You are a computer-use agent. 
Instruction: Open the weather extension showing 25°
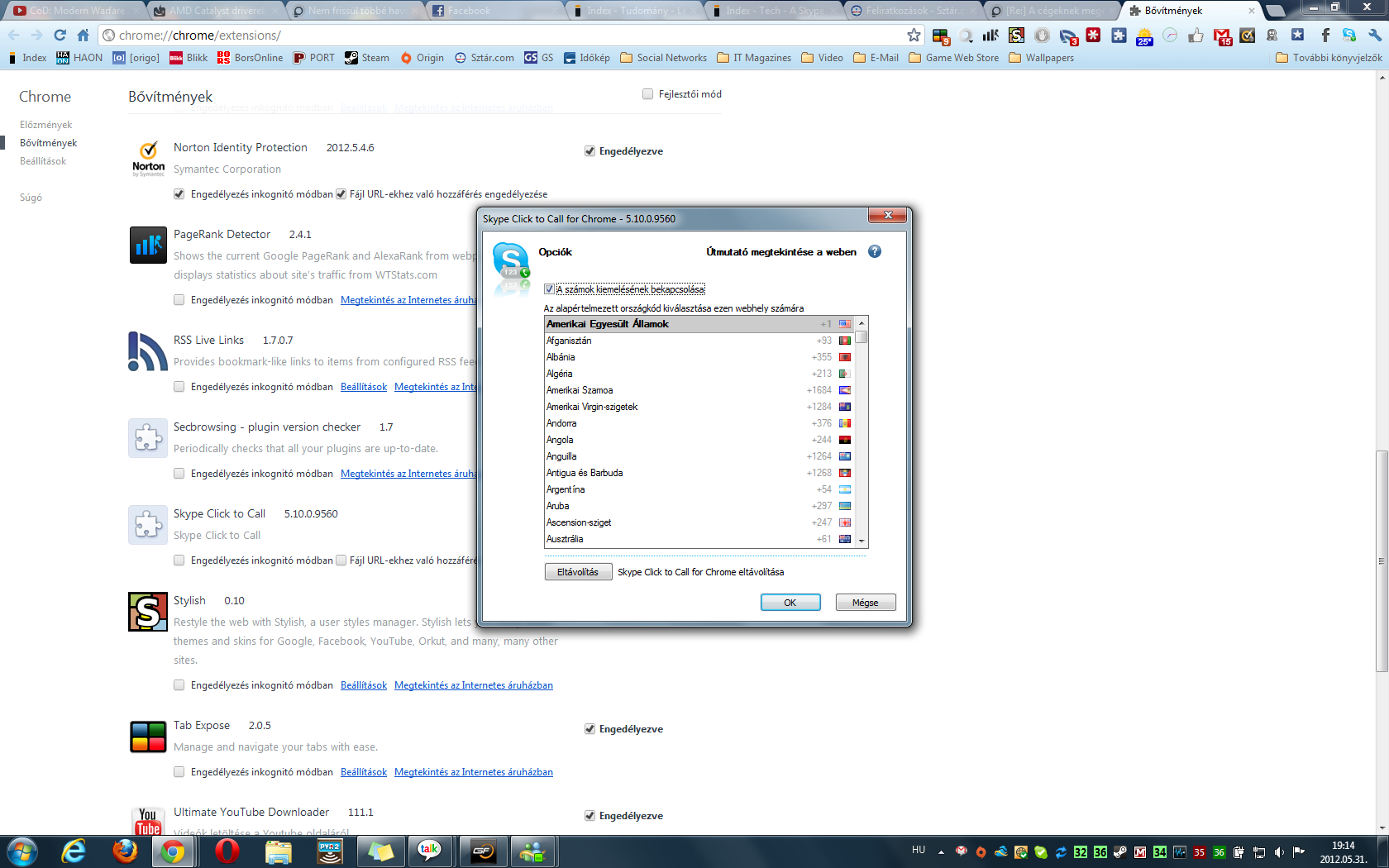point(1144,36)
